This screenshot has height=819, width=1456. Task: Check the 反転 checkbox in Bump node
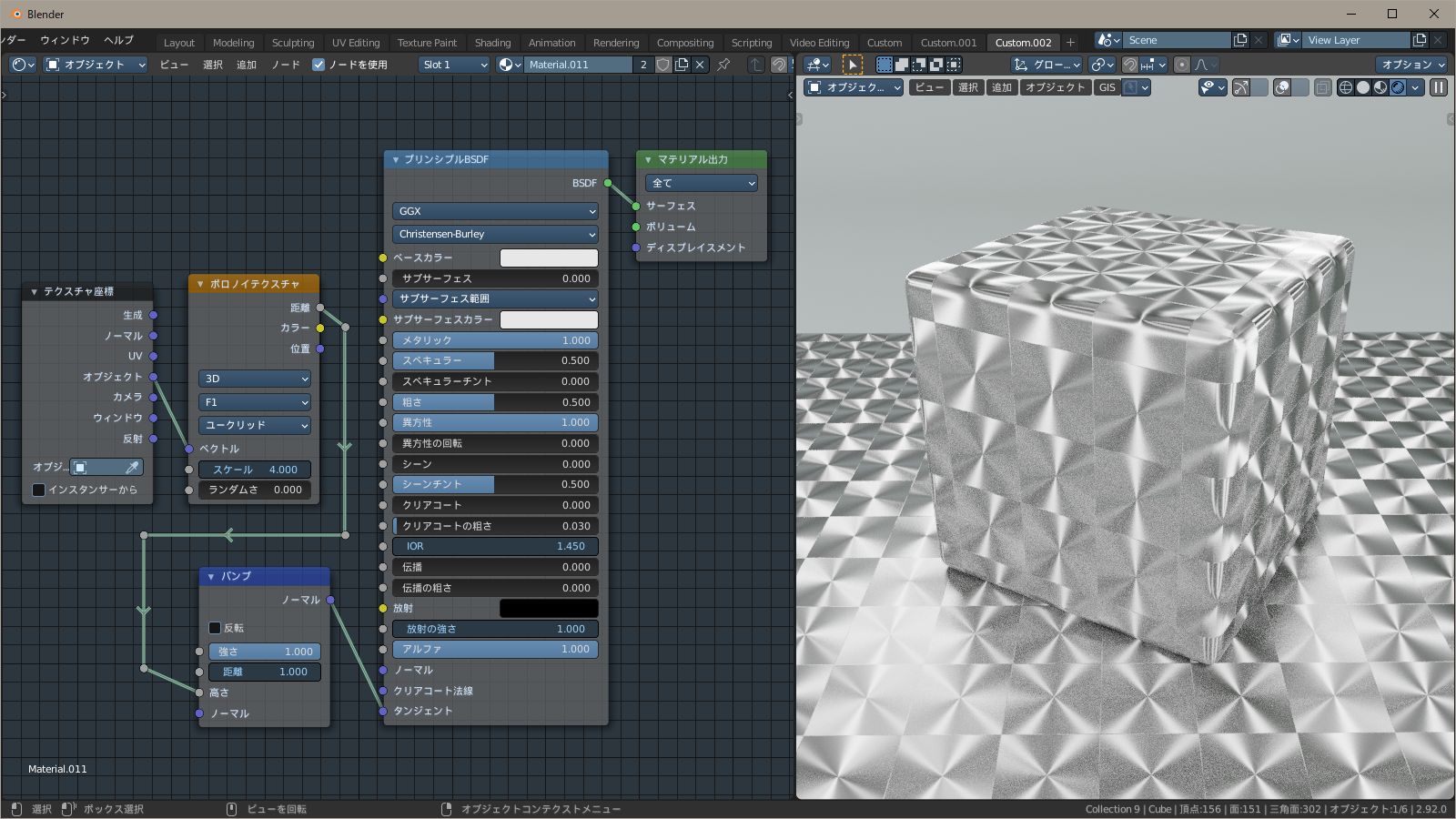point(215,628)
